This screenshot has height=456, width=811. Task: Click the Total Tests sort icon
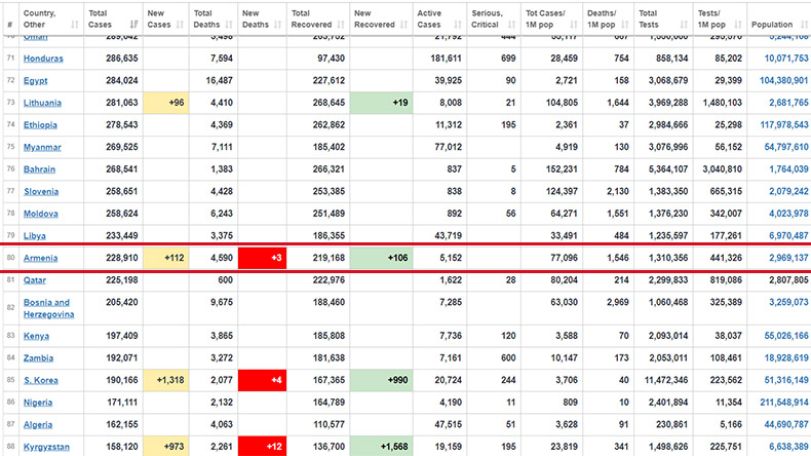click(x=684, y=24)
